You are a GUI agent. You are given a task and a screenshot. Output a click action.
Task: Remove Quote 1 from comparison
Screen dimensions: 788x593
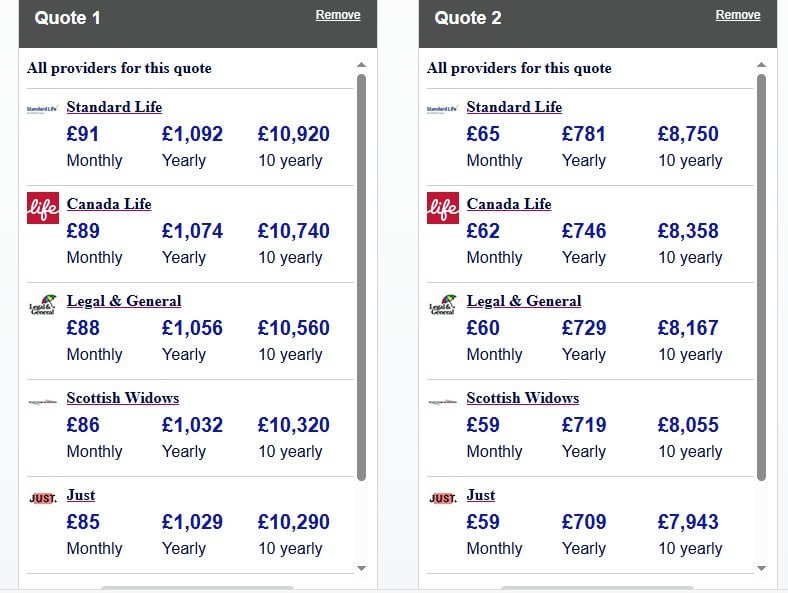click(338, 15)
